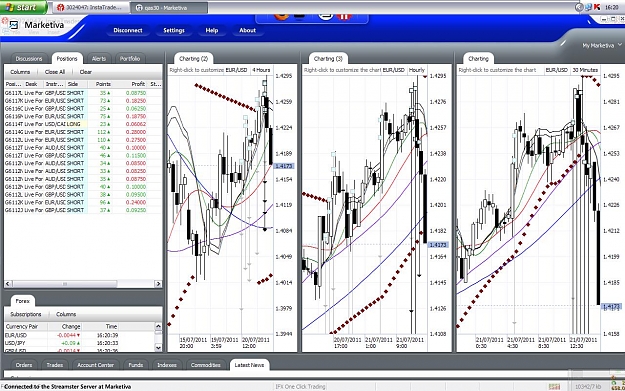Open the Help menu
Image resolution: width=625 pixels, height=391 pixels.
tap(212, 30)
